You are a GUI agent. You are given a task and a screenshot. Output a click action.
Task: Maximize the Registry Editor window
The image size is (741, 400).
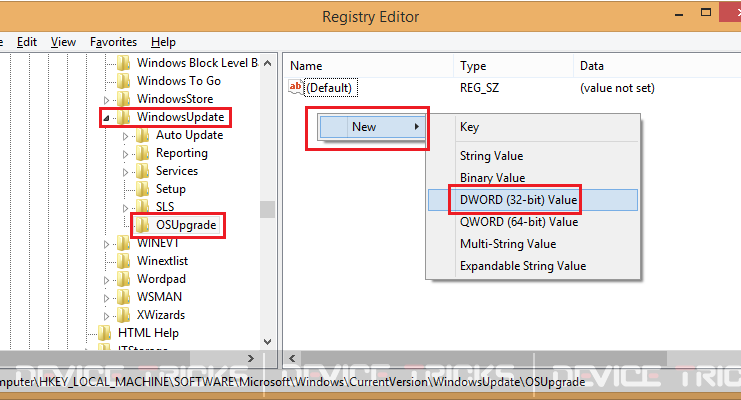(706, 13)
